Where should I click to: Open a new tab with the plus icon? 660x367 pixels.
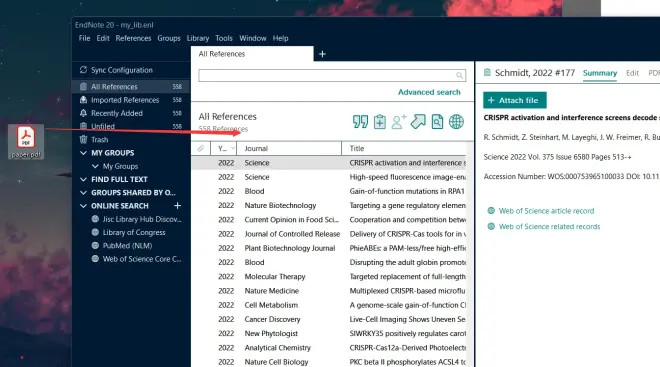[322, 54]
